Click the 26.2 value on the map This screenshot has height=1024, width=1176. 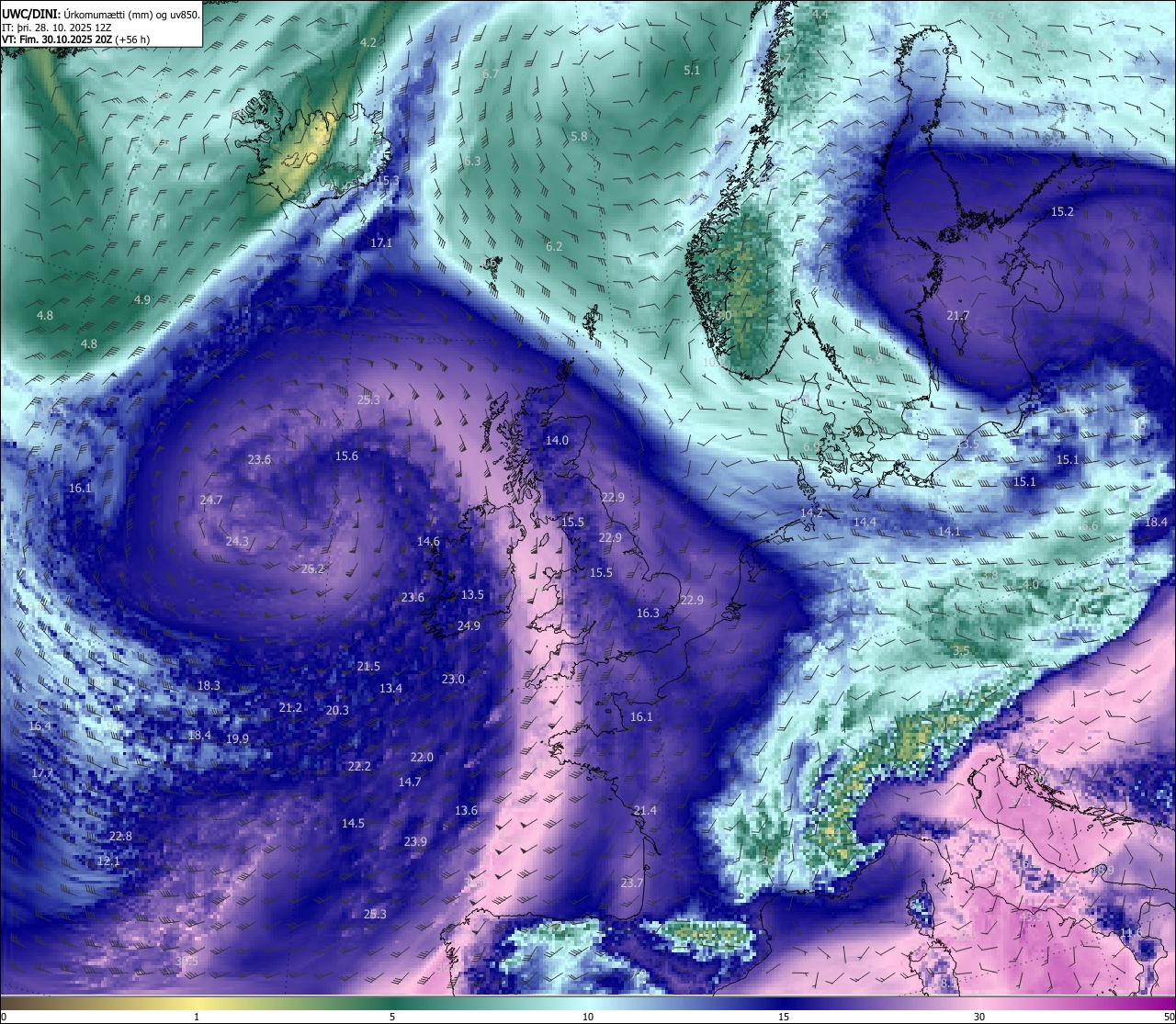tap(312, 568)
